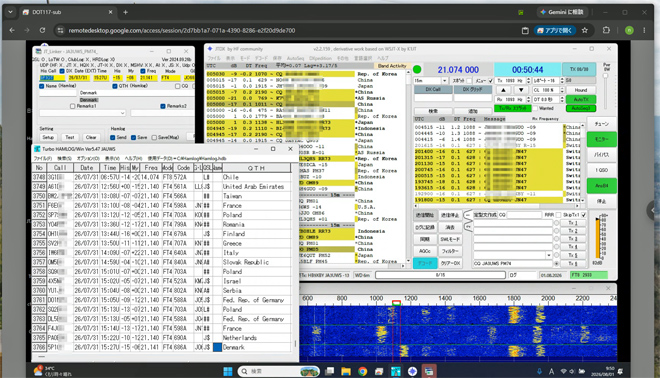Click the green status indicator beside the frequency
Screen dimensions: 660x378
coord(417,69)
